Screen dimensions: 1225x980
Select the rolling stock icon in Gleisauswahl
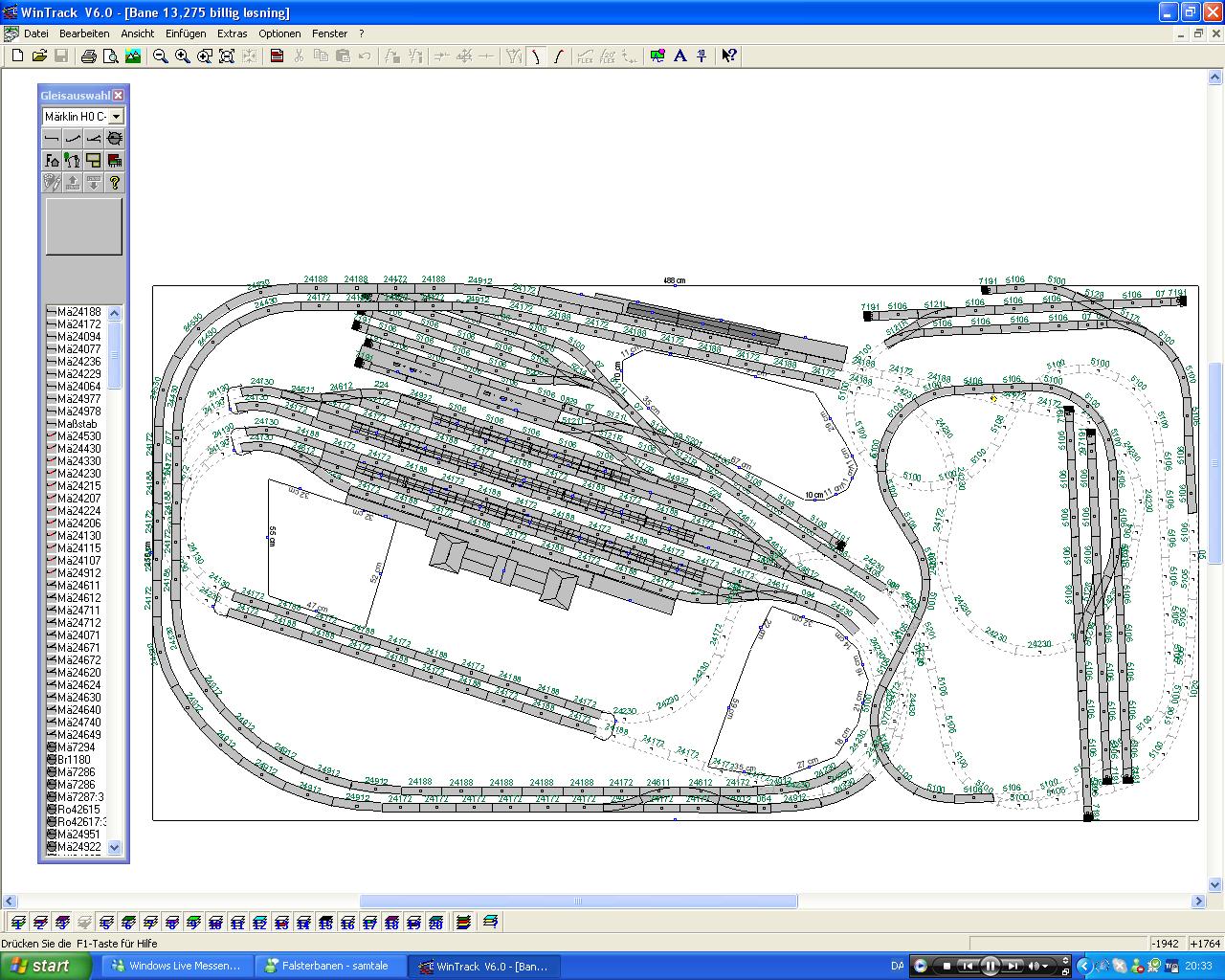tap(115, 160)
